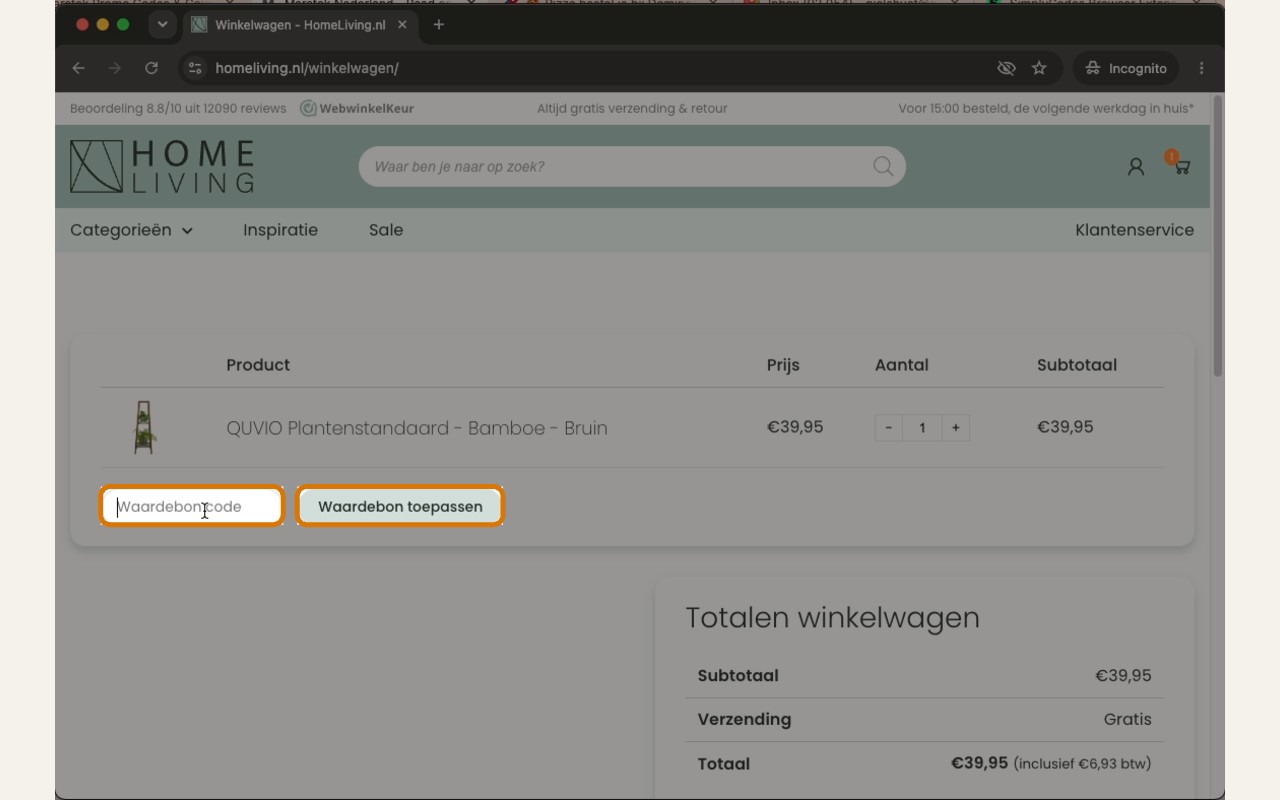Open the Sale menu item
1280x800 pixels.
[x=386, y=230]
